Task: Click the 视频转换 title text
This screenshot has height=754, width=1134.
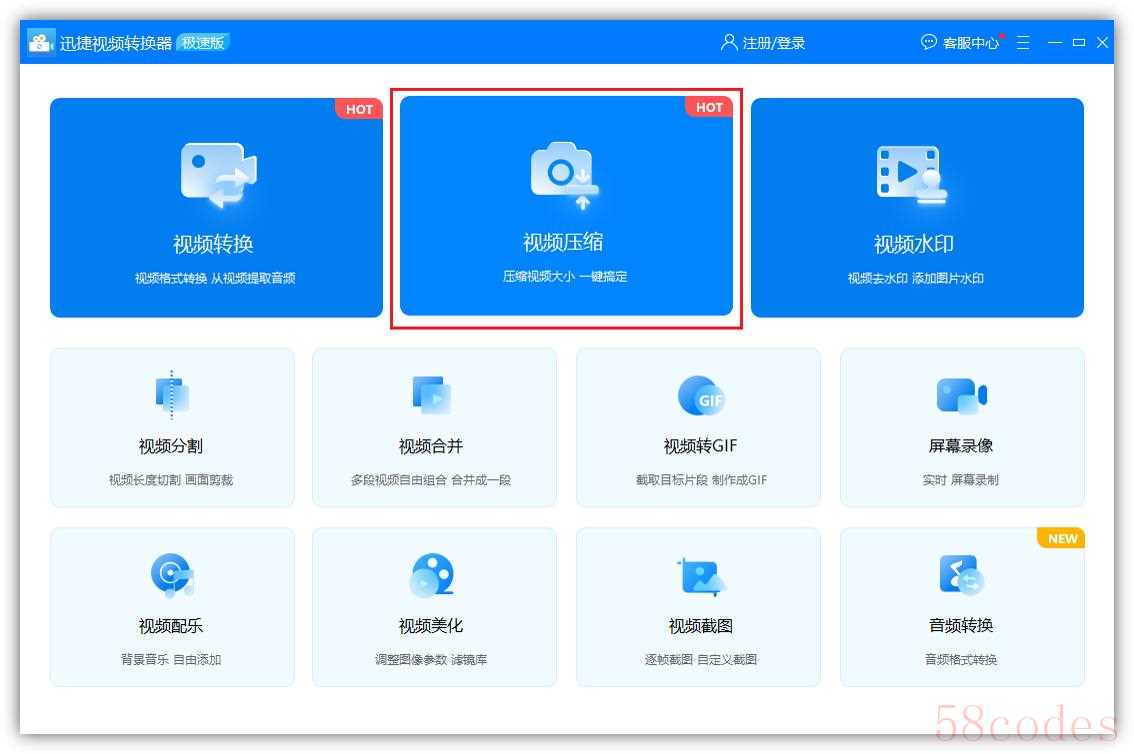Action: (x=213, y=244)
